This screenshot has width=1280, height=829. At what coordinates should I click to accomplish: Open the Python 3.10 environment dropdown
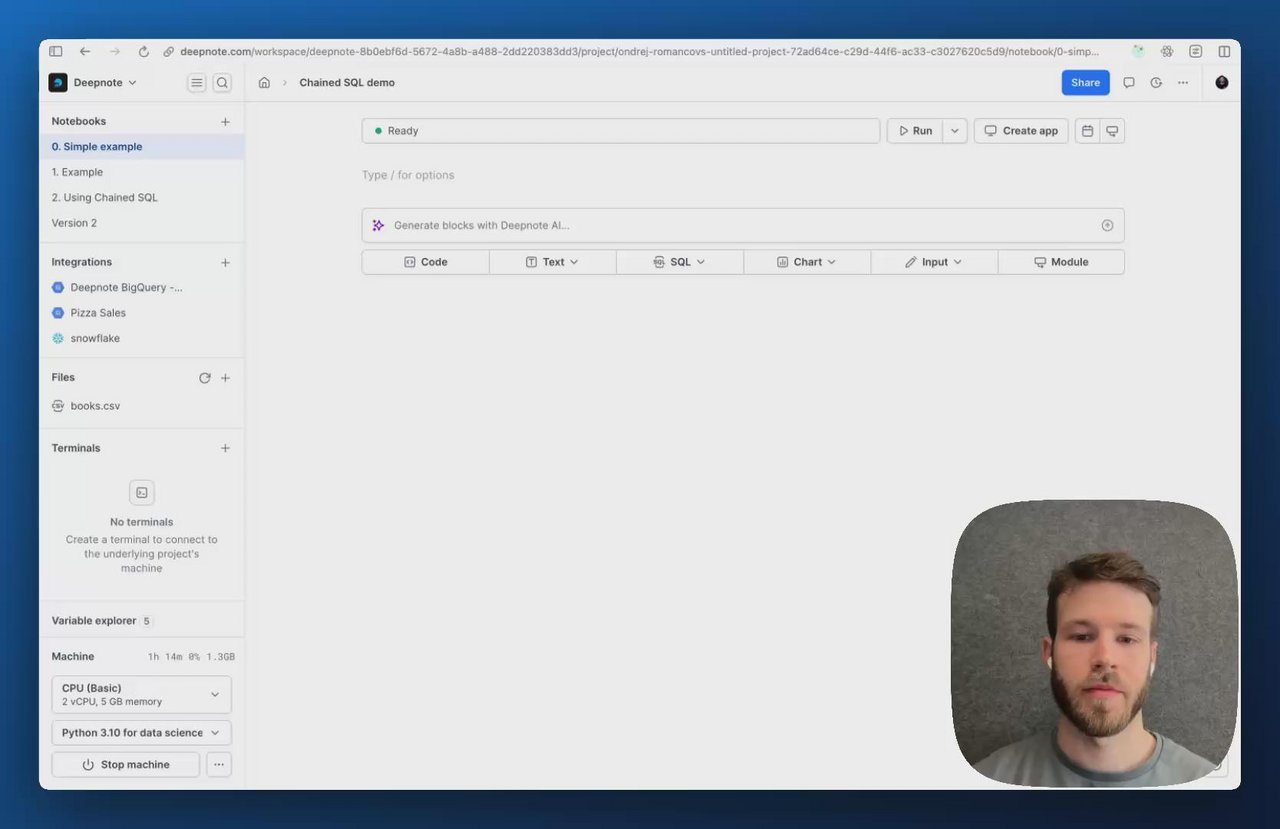pos(141,733)
